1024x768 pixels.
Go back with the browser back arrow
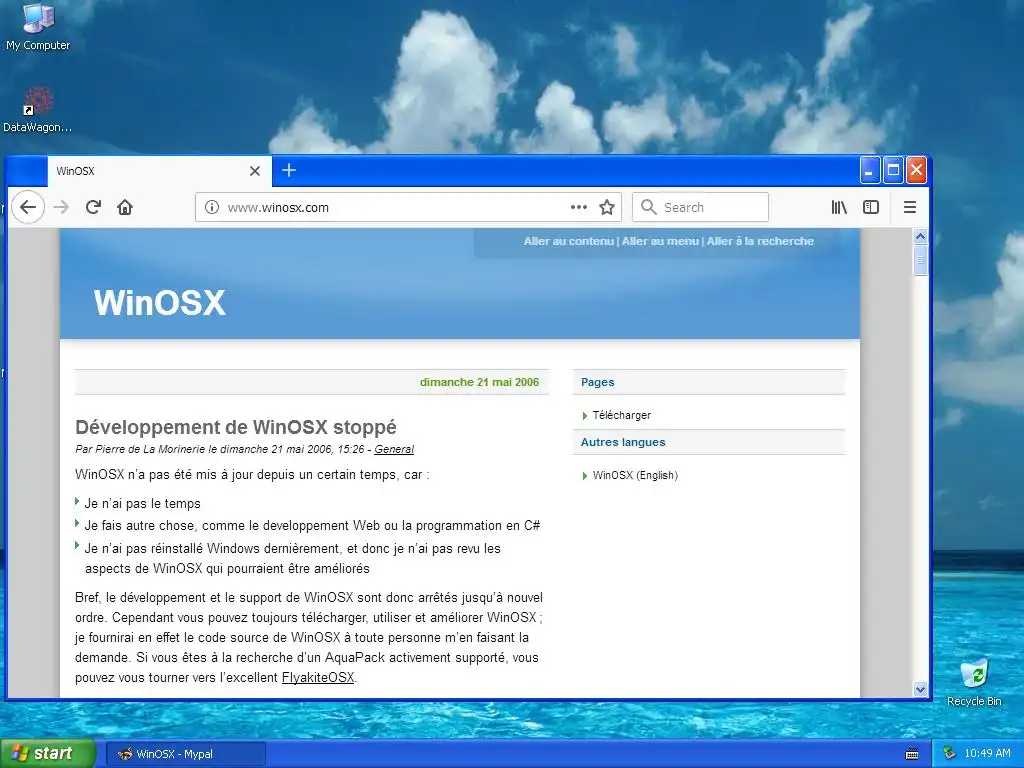click(x=27, y=208)
